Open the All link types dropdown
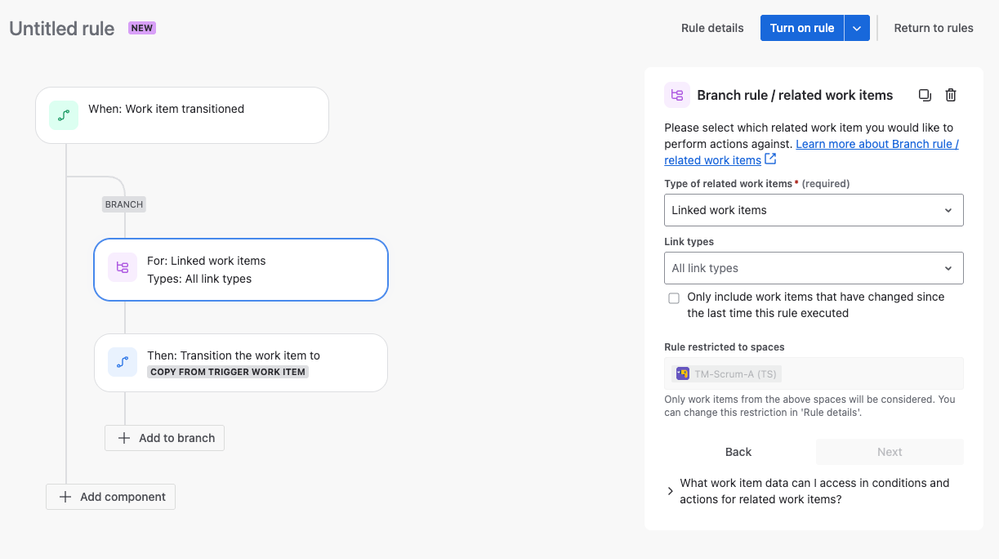 [x=814, y=268]
